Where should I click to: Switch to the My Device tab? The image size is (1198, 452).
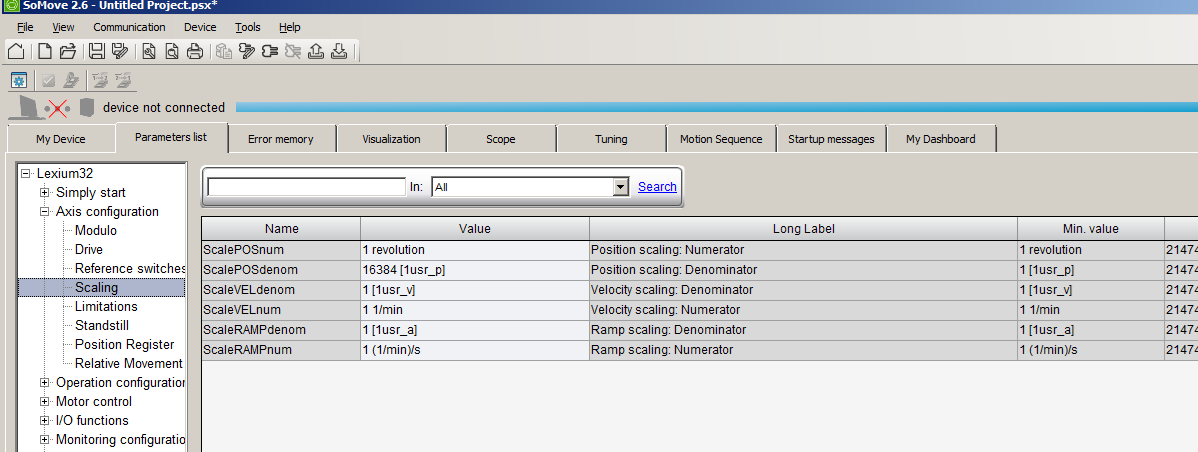[61, 139]
